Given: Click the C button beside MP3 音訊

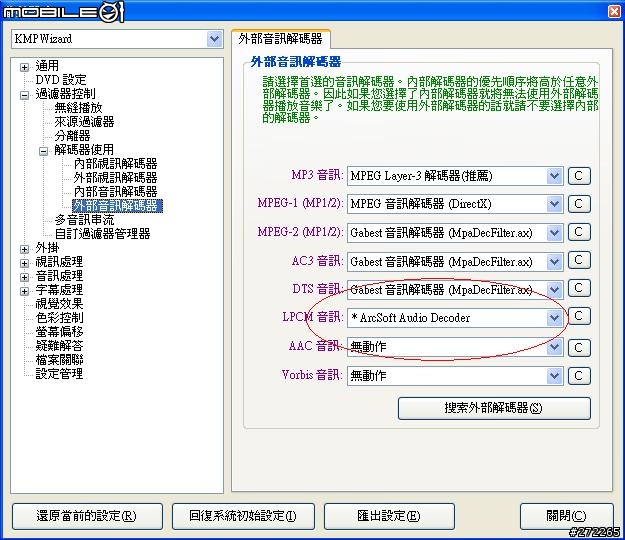Looking at the screenshot, I should (579, 176).
